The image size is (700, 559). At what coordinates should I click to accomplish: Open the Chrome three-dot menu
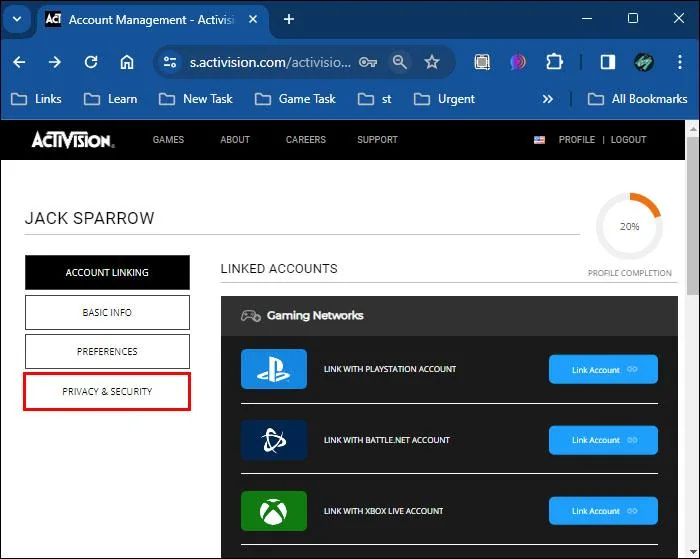tap(679, 62)
